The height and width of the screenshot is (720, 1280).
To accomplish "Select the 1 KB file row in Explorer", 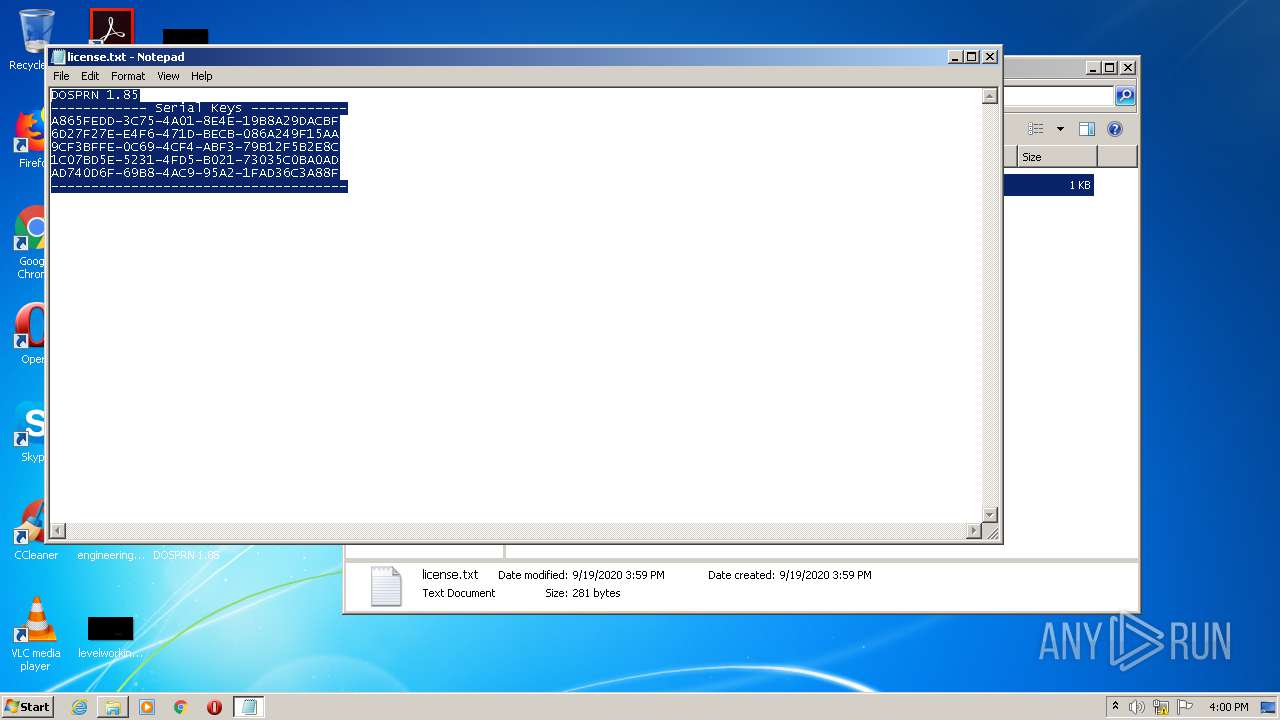I will coord(1049,185).
